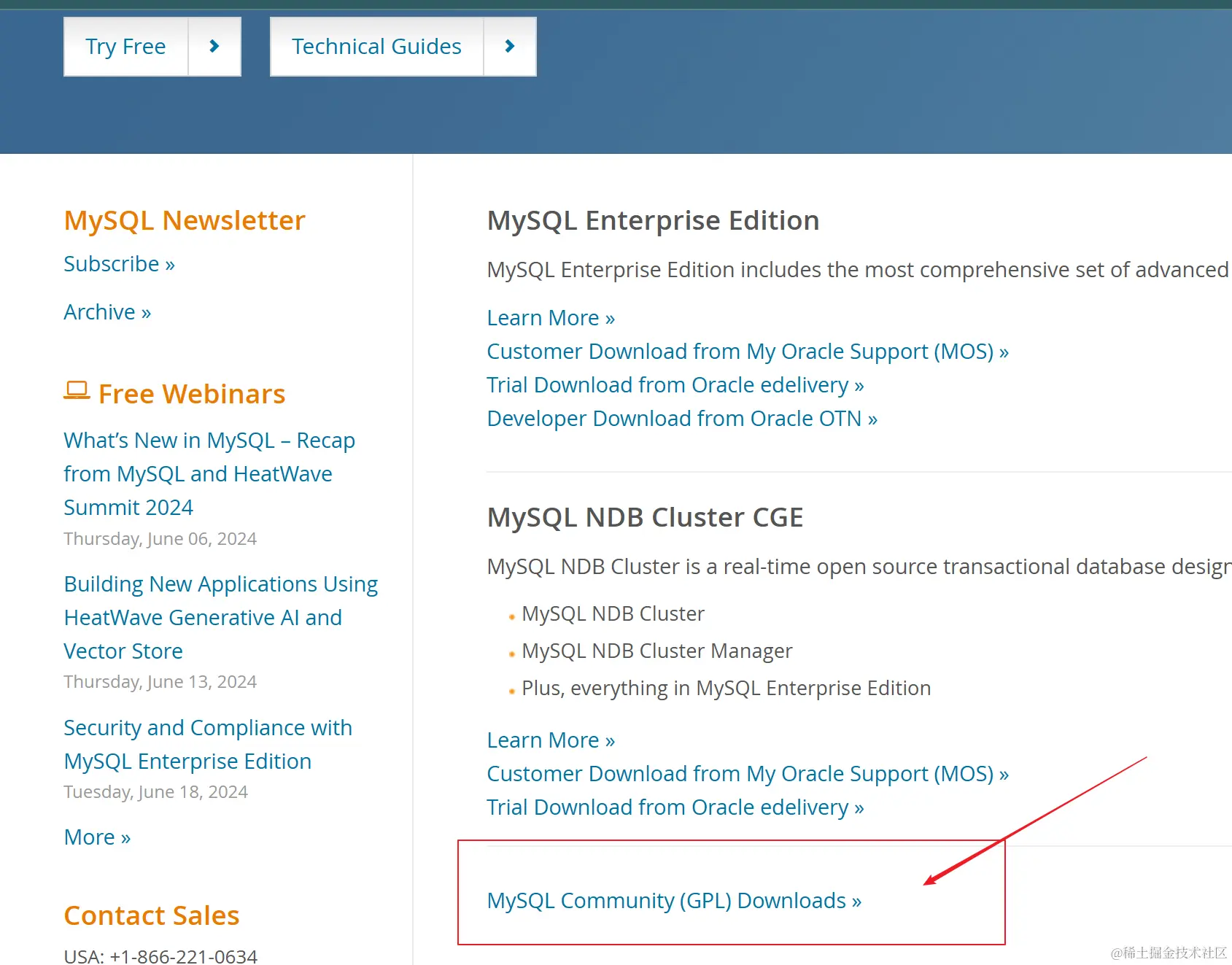Click Learn More under MySQL Enterprise Edition
Viewport: 1232px width, 965px height.
(551, 318)
